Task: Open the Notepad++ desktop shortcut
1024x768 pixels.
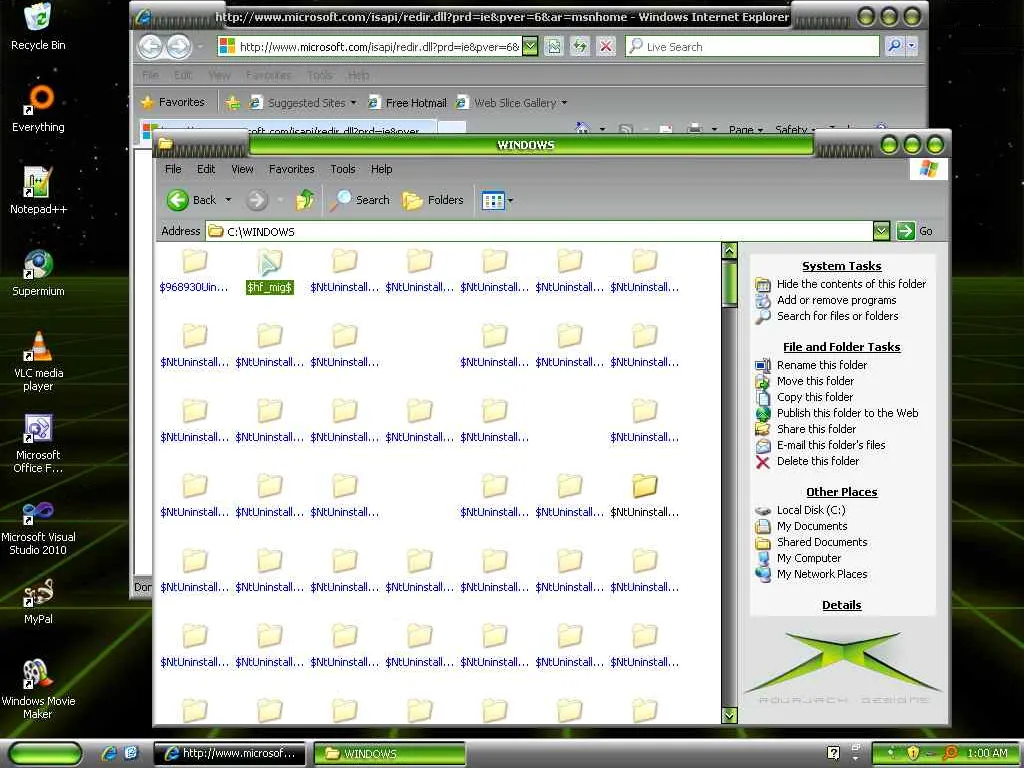Action: coord(38,191)
